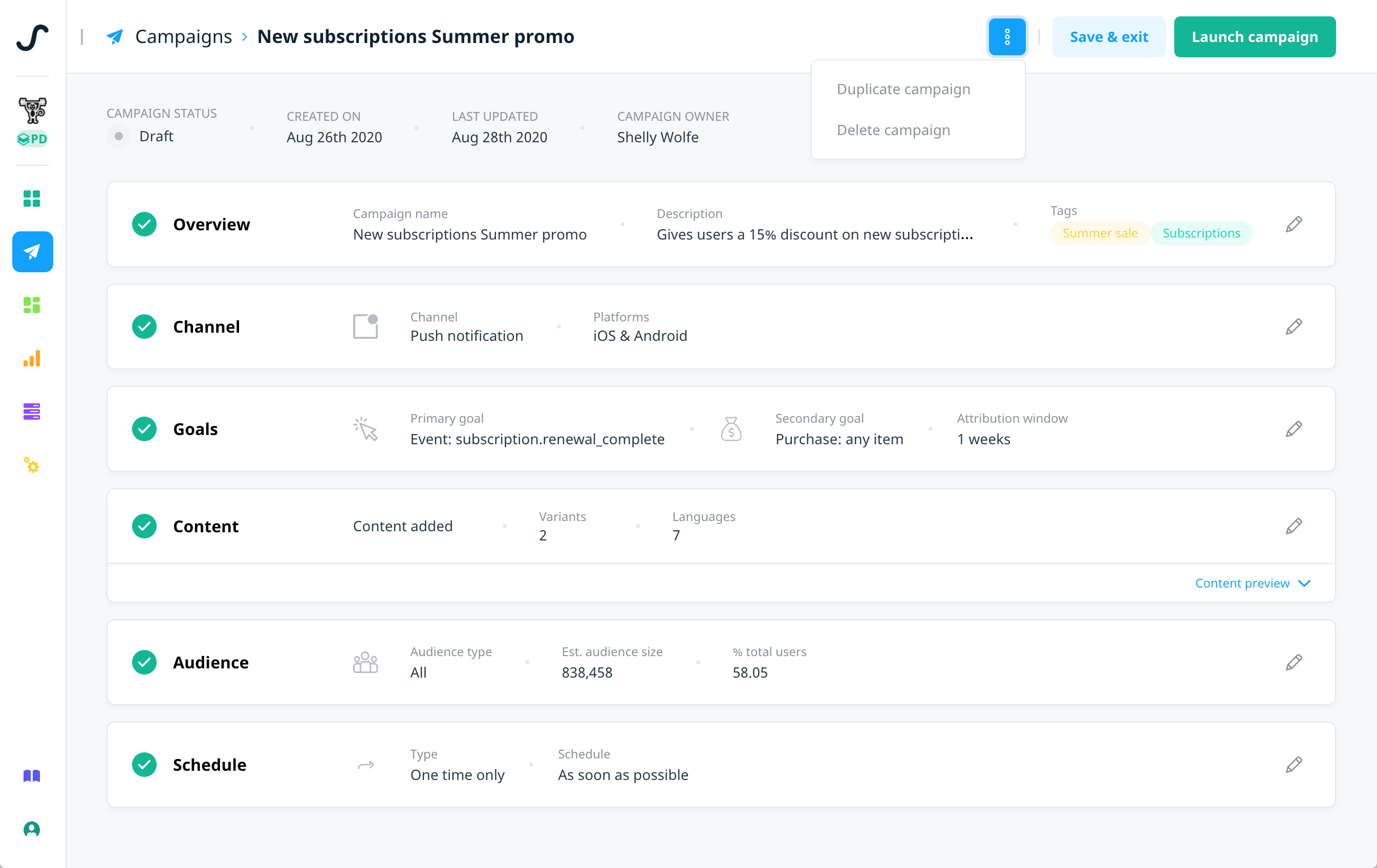The height and width of the screenshot is (868, 1377).
Task: Edit the Goals section with pencil icon
Action: coord(1294,429)
